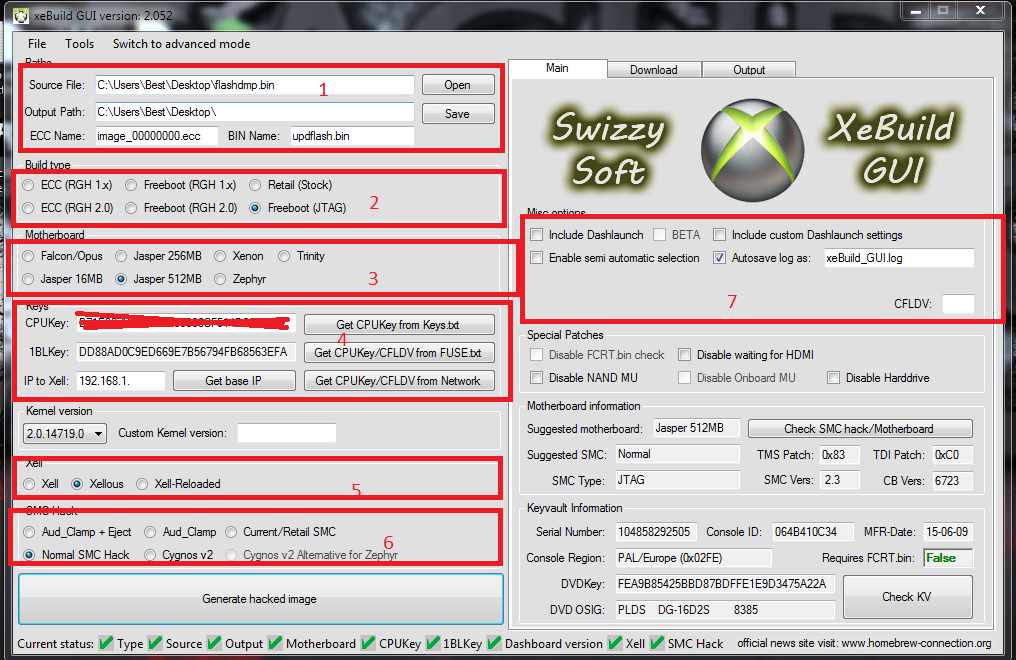Choose Xenon motherboard
The image size is (1016, 660).
[x=239, y=256]
